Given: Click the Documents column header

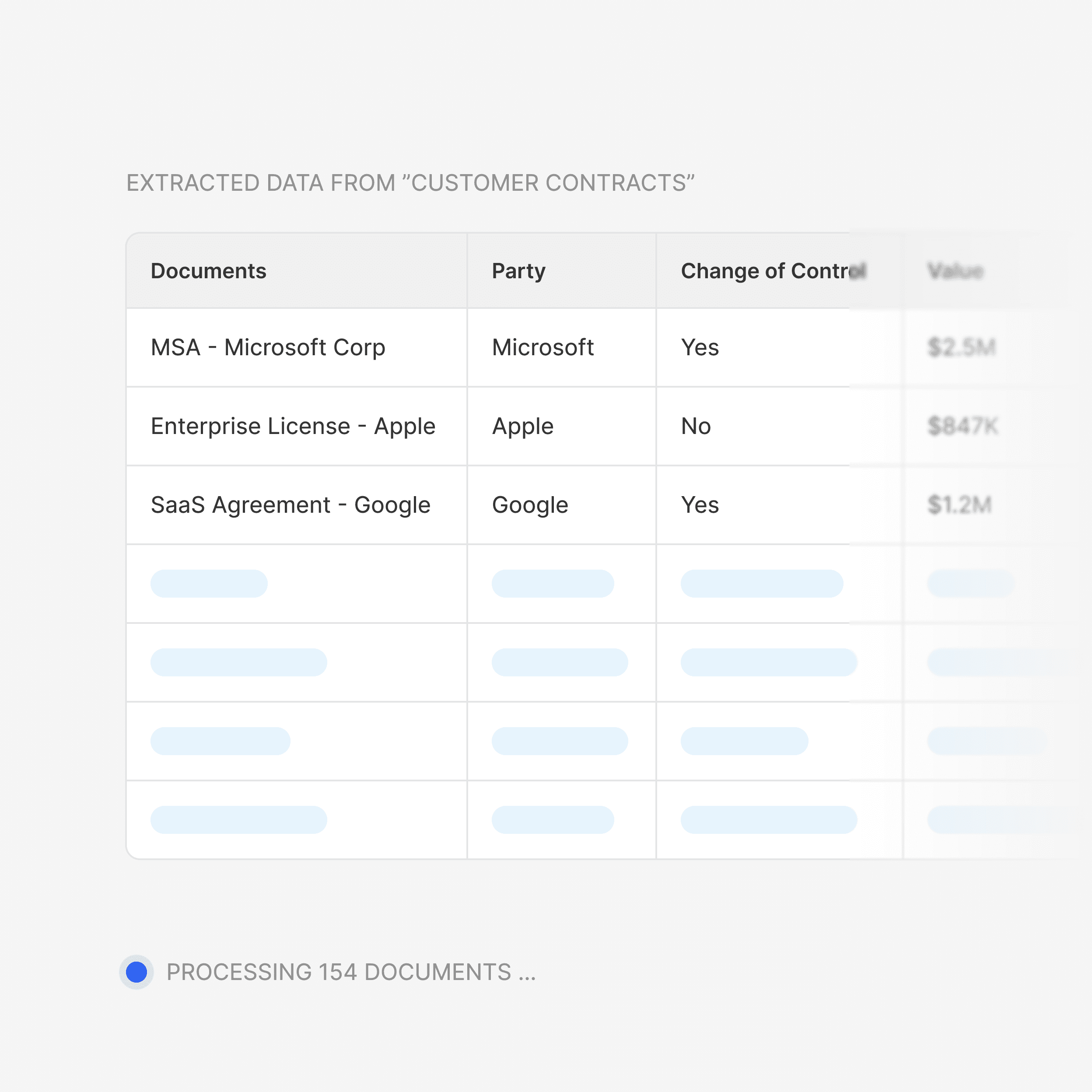Looking at the screenshot, I should coord(208,271).
